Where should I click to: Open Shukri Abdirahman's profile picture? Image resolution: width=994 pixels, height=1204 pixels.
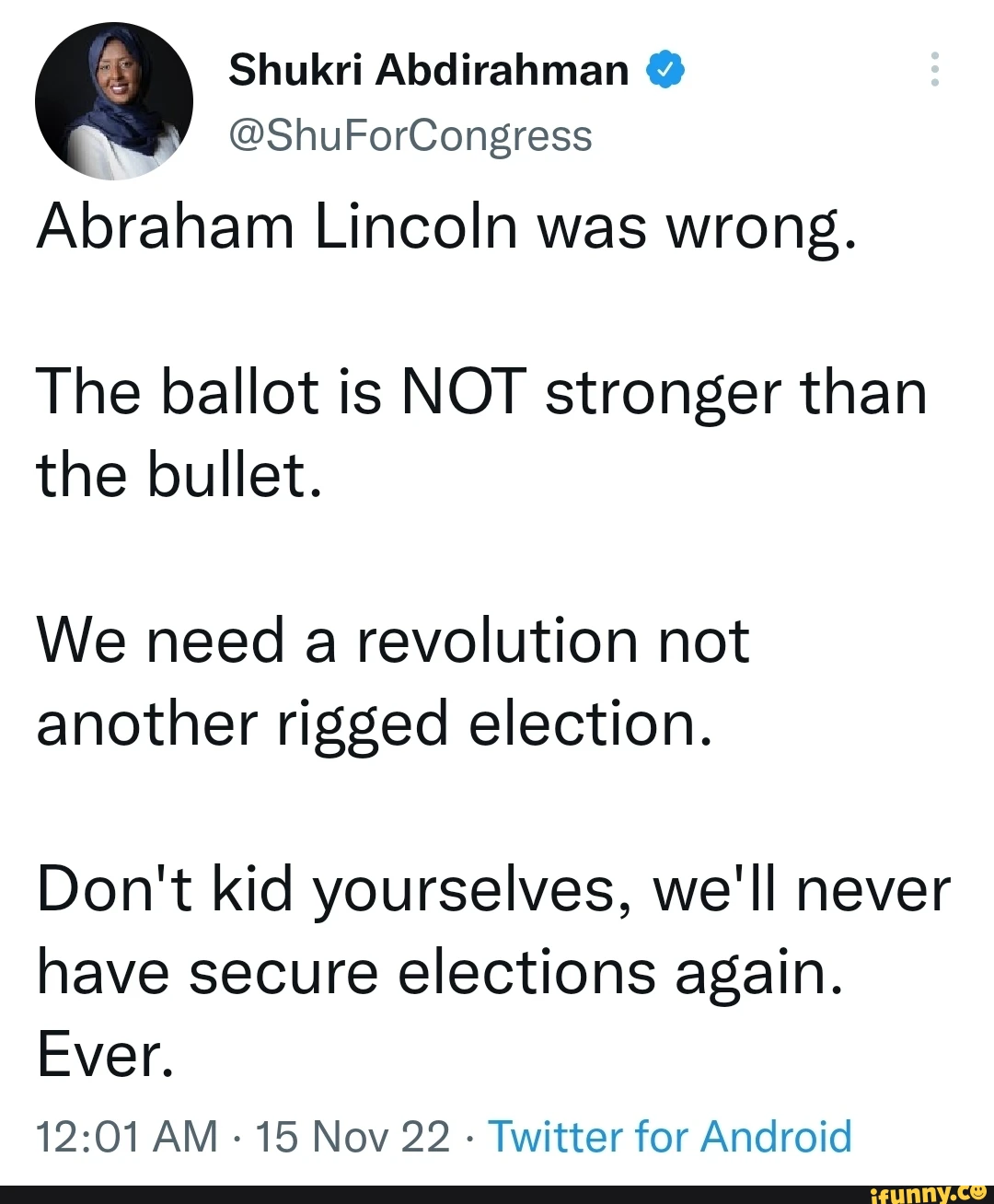[x=114, y=101]
